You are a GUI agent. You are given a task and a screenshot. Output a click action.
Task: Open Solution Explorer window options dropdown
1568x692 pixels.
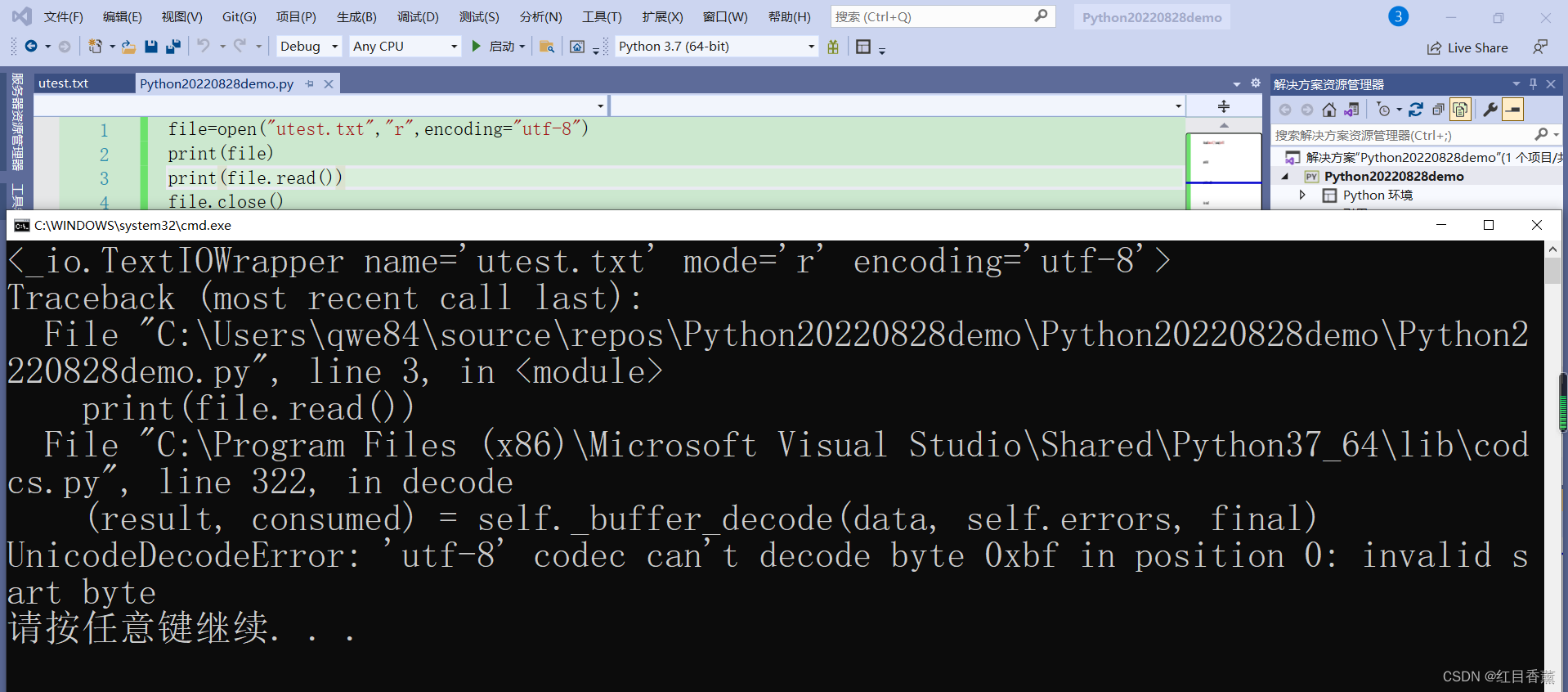click(1516, 83)
